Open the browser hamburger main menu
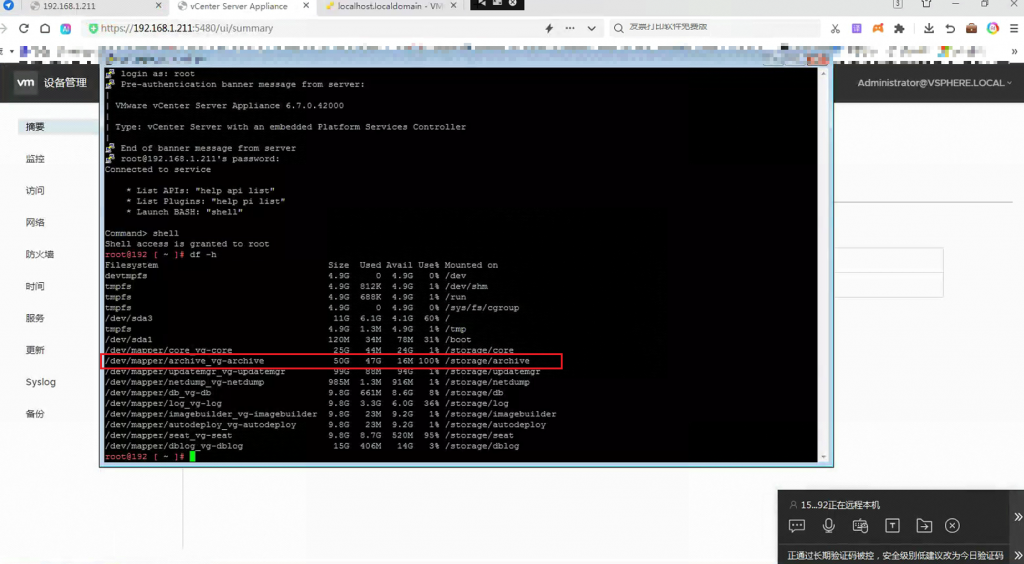This screenshot has width=1024, height=564. pyautogui.click(x=1015, y=29)
